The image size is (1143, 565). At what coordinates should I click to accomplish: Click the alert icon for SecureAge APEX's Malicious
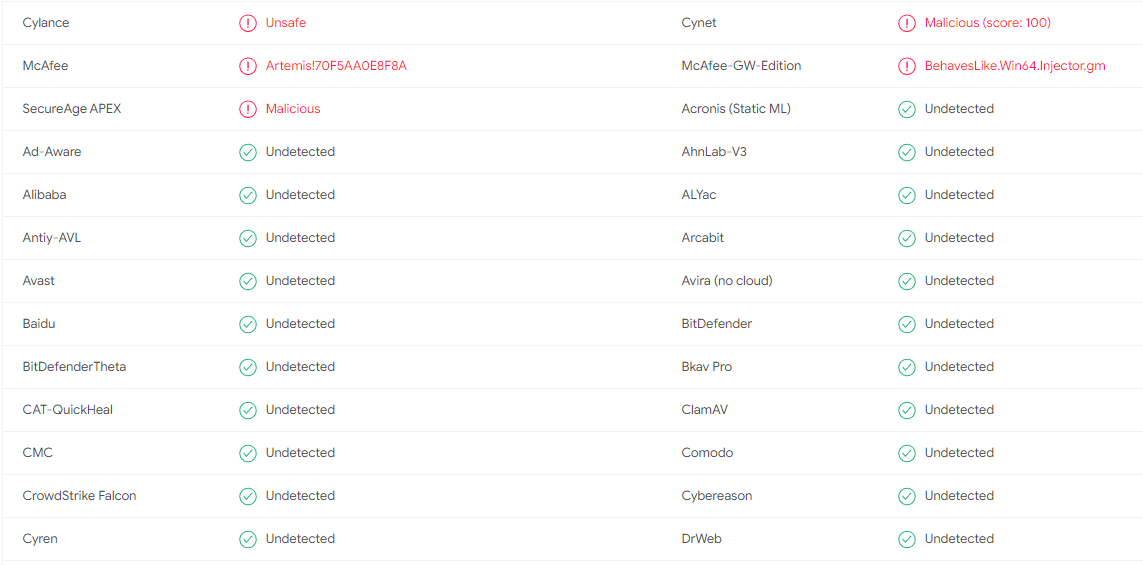248,109
